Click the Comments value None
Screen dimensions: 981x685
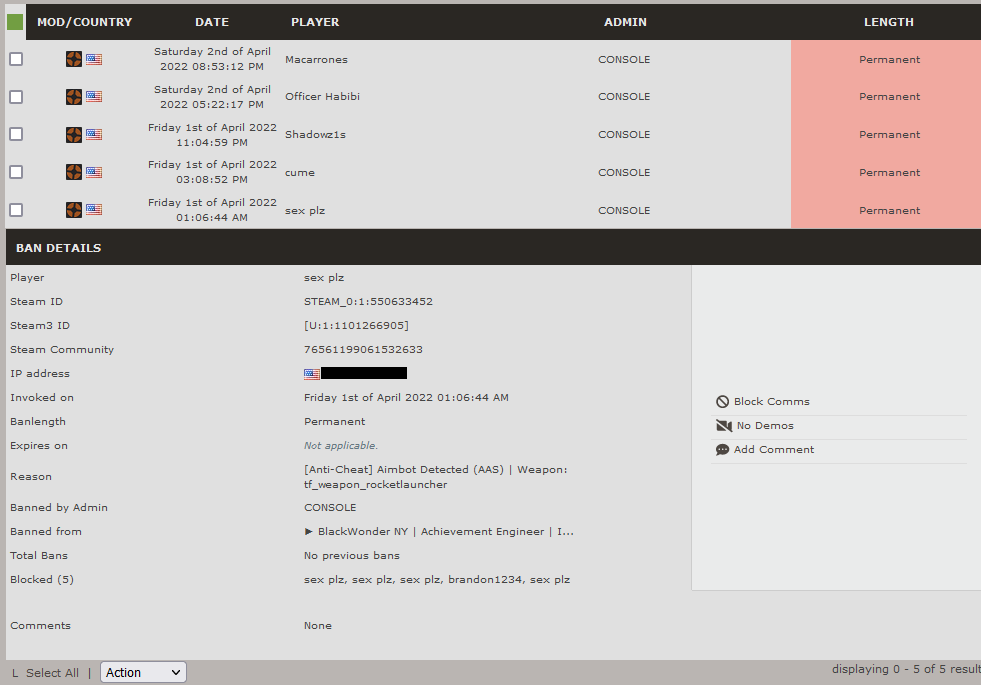click(x=318, y=626)
